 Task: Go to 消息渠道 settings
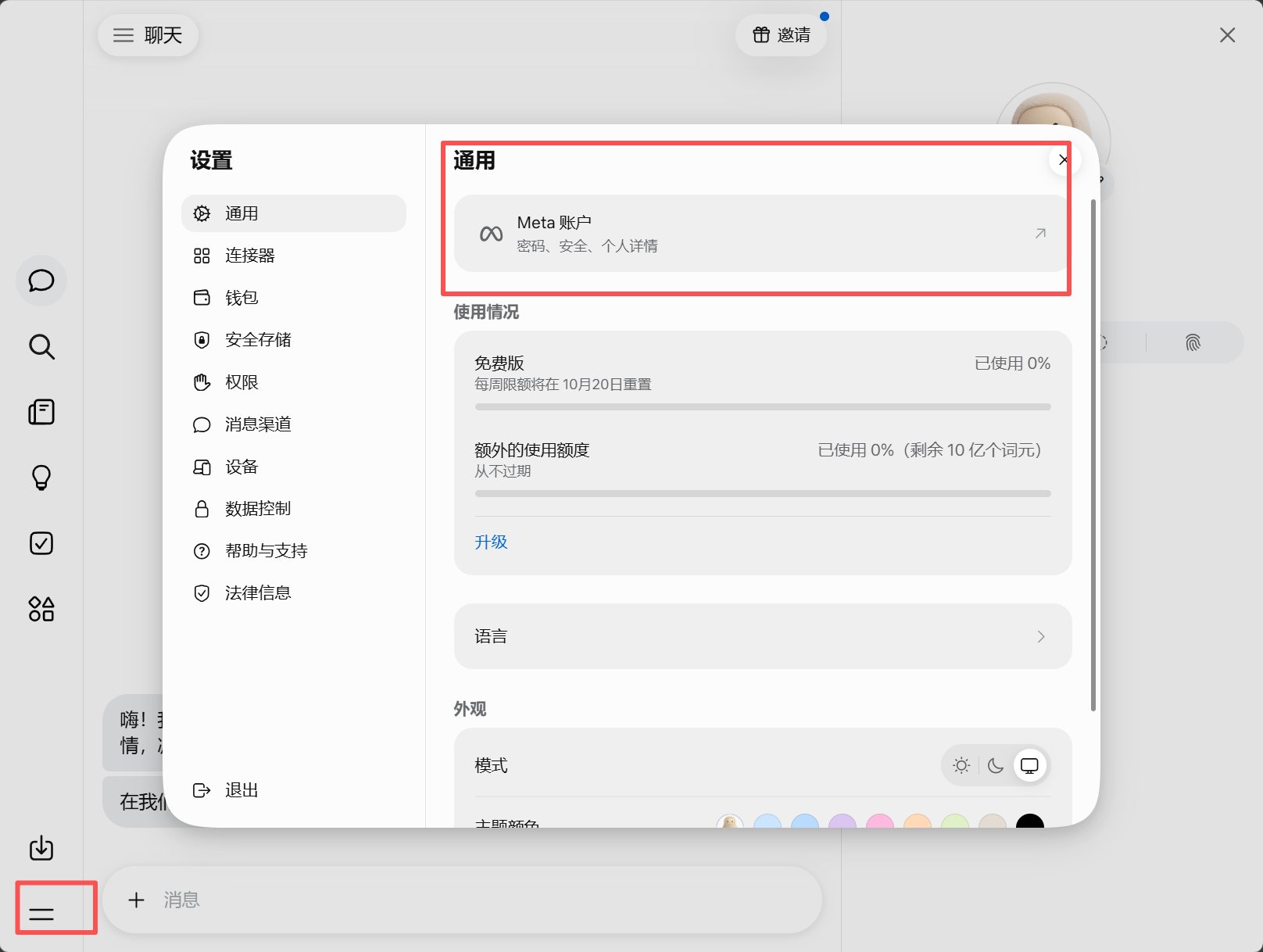click(x=294, y=424)
